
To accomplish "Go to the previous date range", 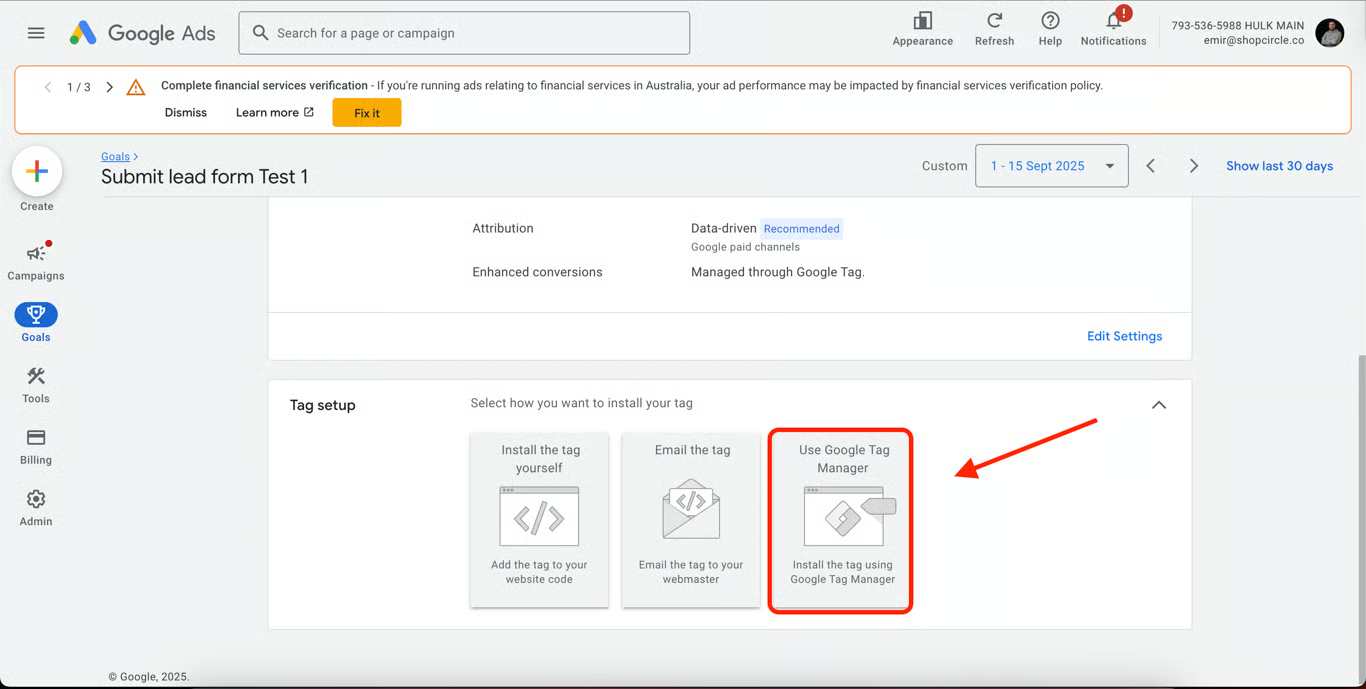I will pyautogui.click(x=1151, y=166).
